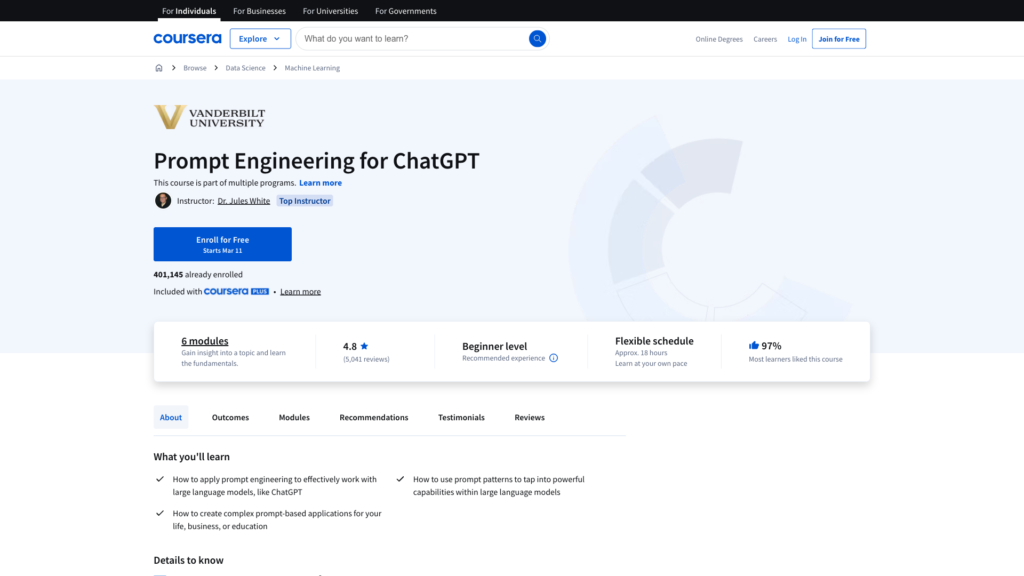Click the blue search magnifier button
Screen dimensions: 1024x576
pyautogui.click(x=537, y=39)
